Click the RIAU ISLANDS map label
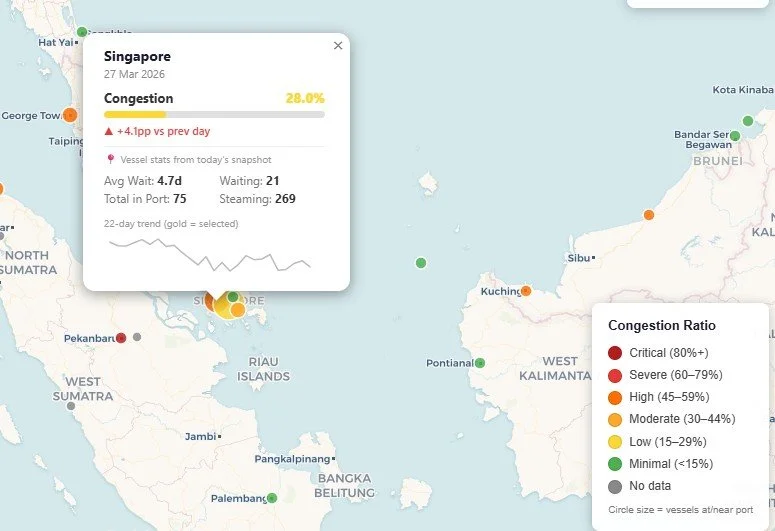The height and width of the screenshot is (531, 775). [263, 369]
